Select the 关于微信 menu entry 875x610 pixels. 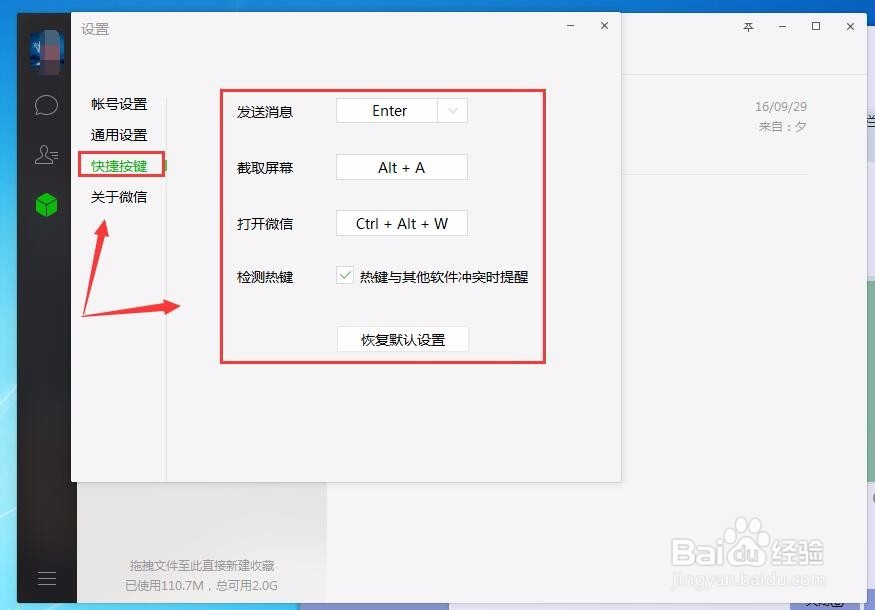click(120, 196)
